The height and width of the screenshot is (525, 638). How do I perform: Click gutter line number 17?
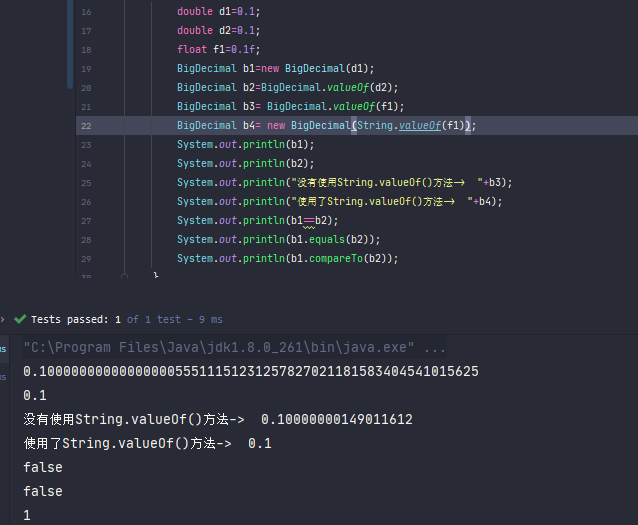click(x=86, y=31)
